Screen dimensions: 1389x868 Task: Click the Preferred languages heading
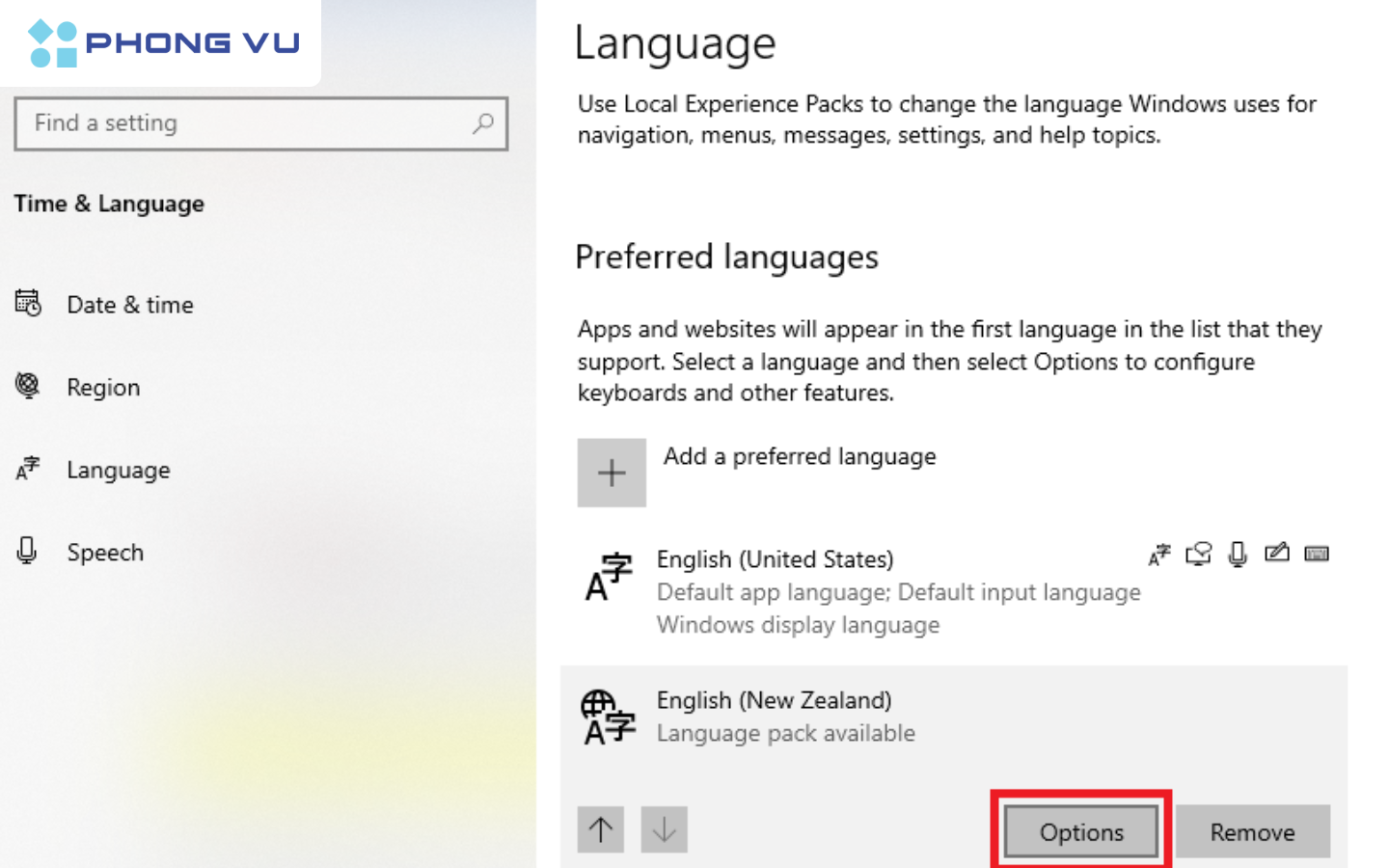[727, 258]
